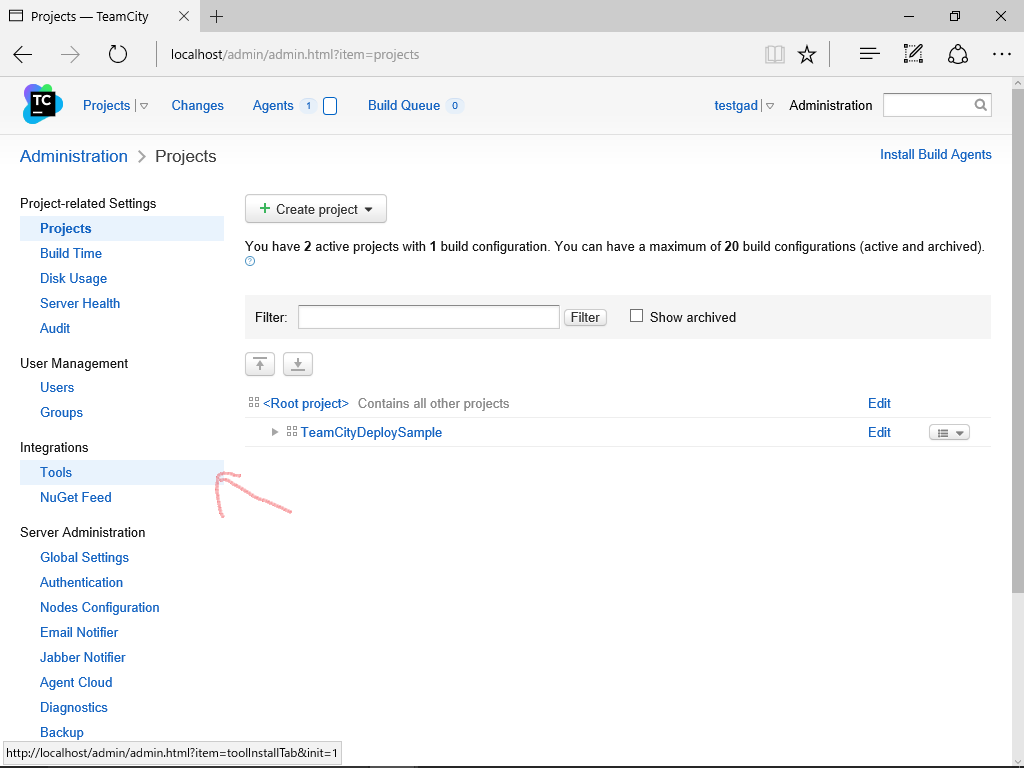Click the Share icon in browser toolbar
The height and width of the screenshot is (768, 1024).
point(957,54)
